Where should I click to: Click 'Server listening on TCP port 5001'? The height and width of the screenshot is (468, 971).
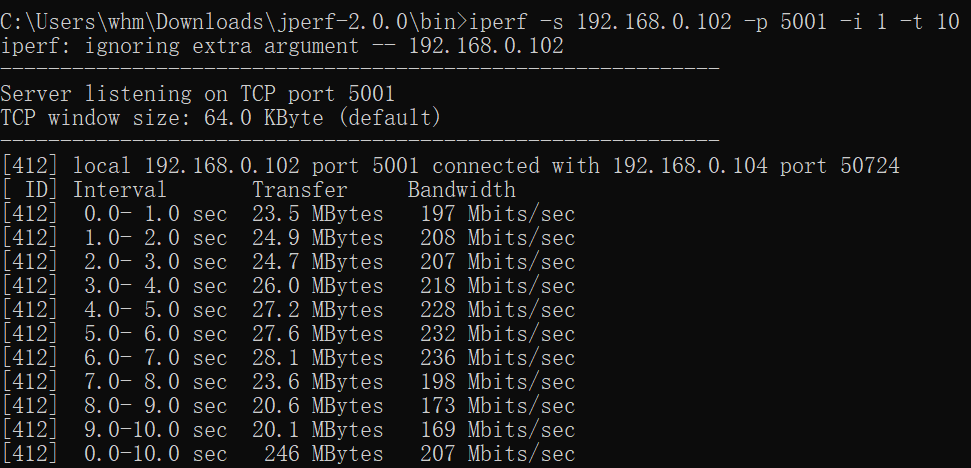pyautogui.click(x=198, y=94)
